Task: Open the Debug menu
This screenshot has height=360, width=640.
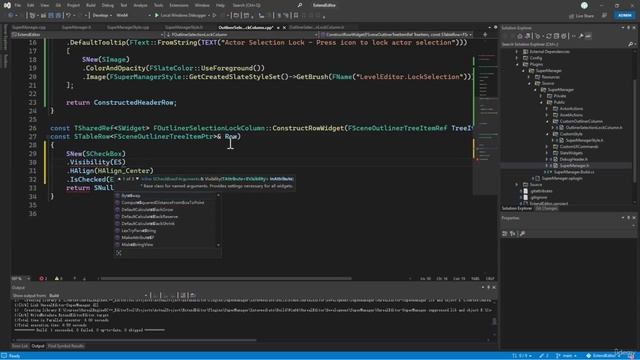Action: [107, 5]
